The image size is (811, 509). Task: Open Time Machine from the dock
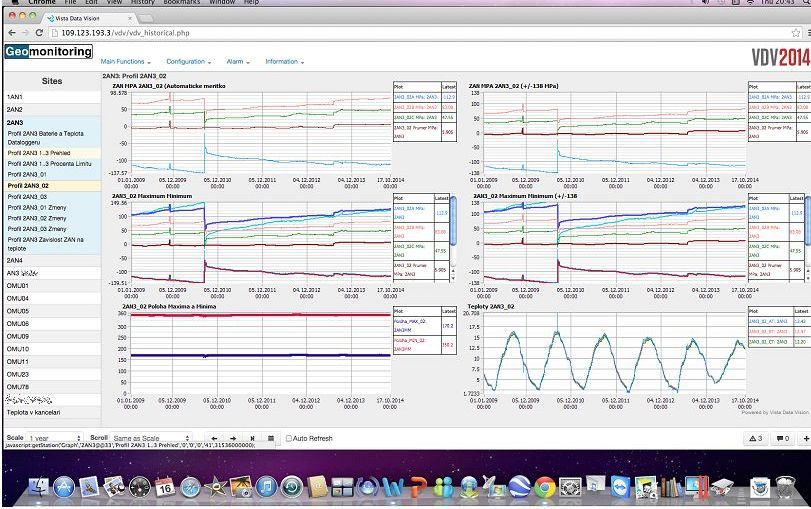[292, 487]
